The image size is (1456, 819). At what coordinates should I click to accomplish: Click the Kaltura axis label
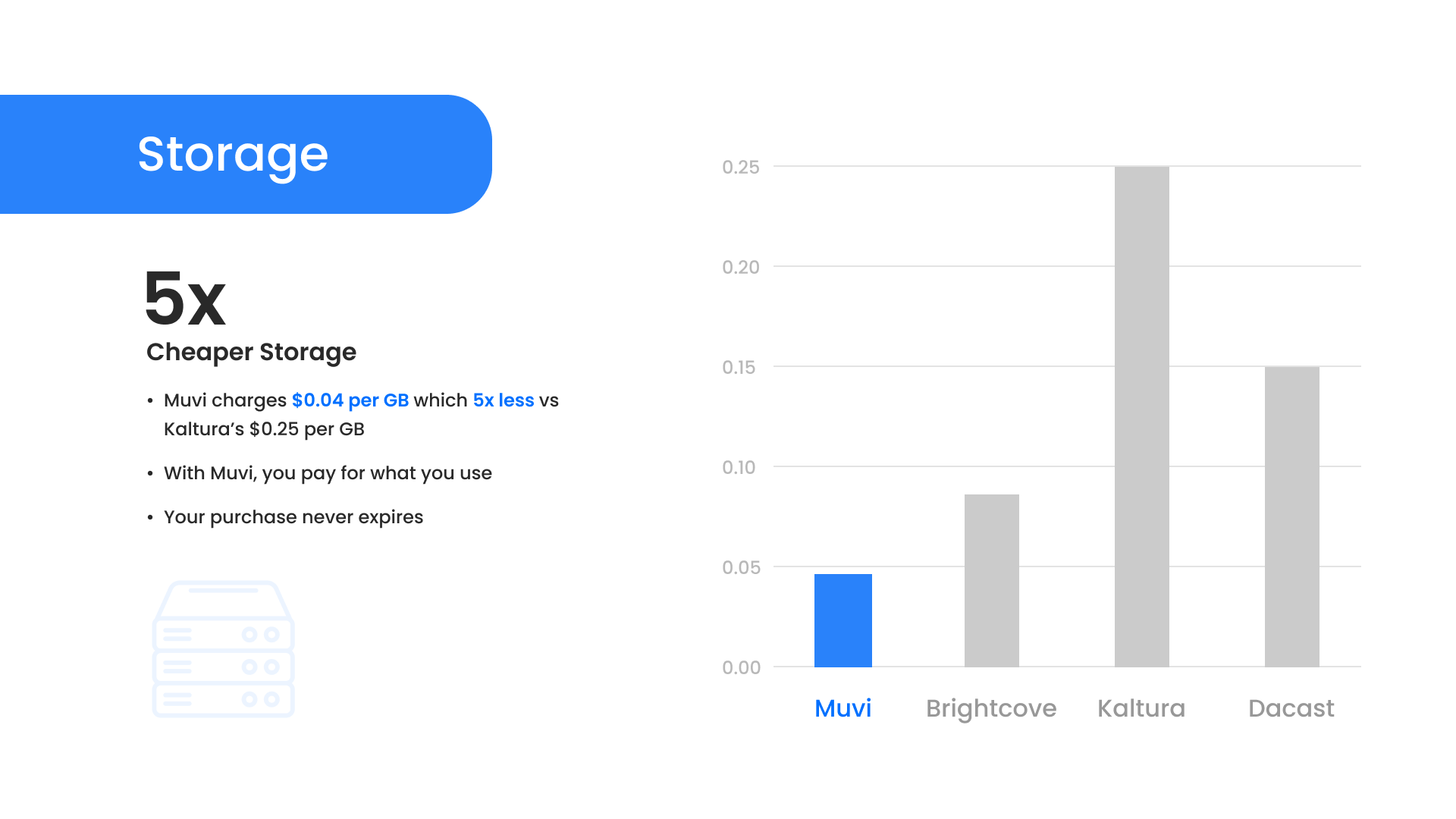tap(1141, 708)
